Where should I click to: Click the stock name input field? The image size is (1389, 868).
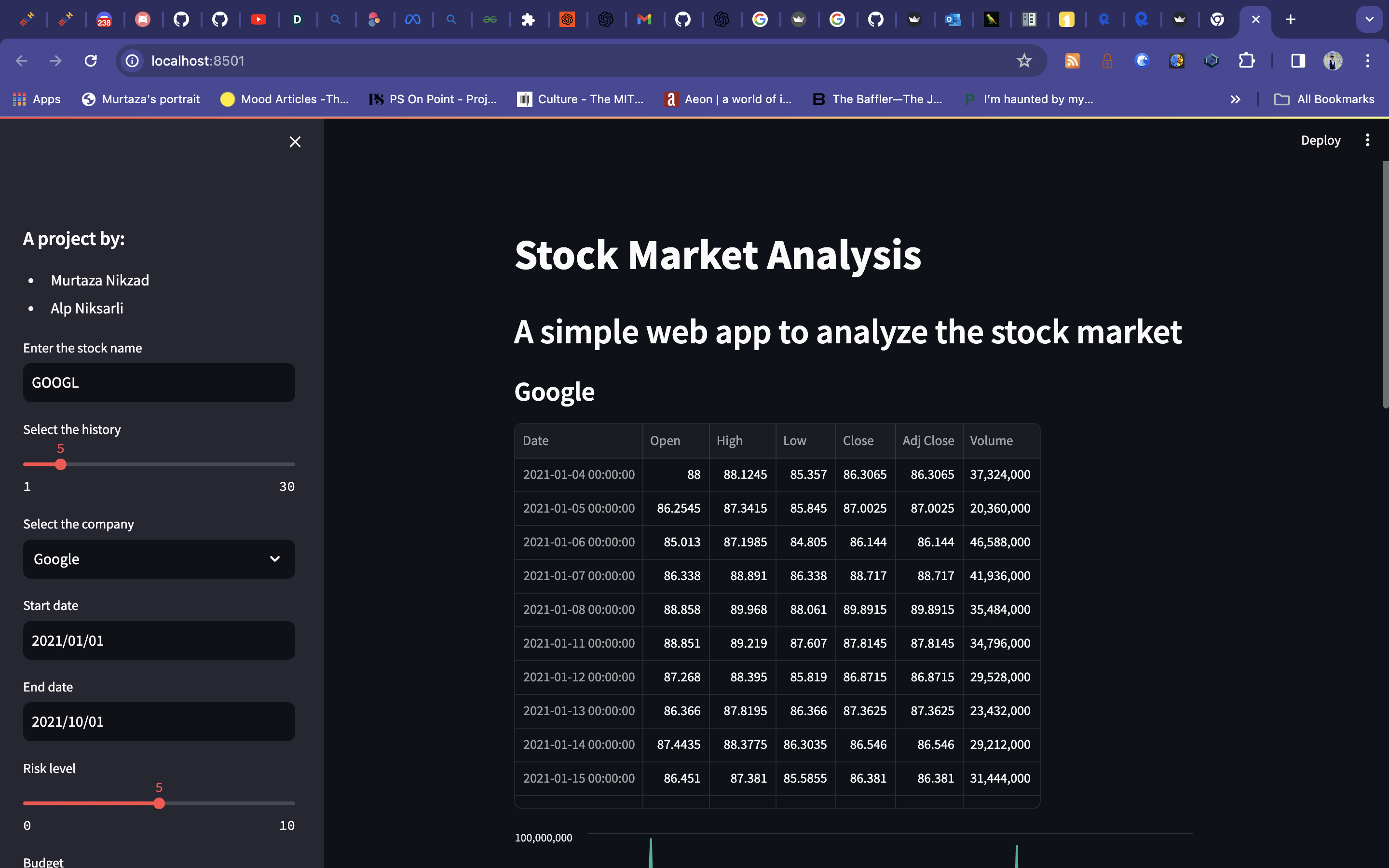click(x=159, y=383)
